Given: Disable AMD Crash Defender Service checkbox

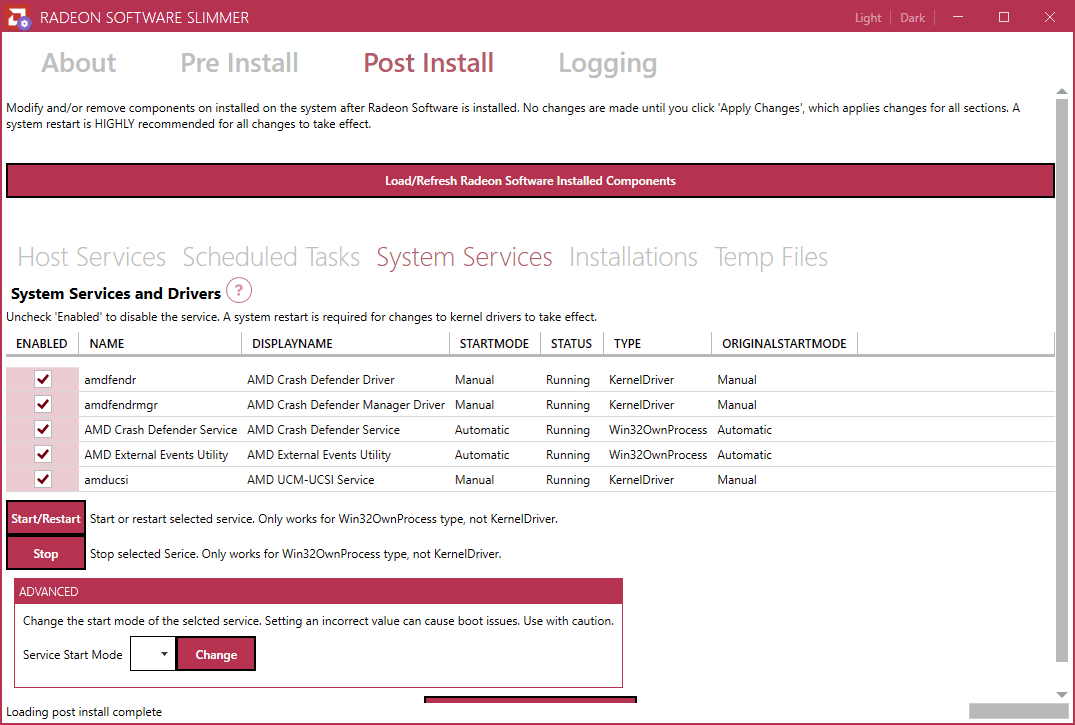Looking at the screenshot, I should click(x=43, y=429).
